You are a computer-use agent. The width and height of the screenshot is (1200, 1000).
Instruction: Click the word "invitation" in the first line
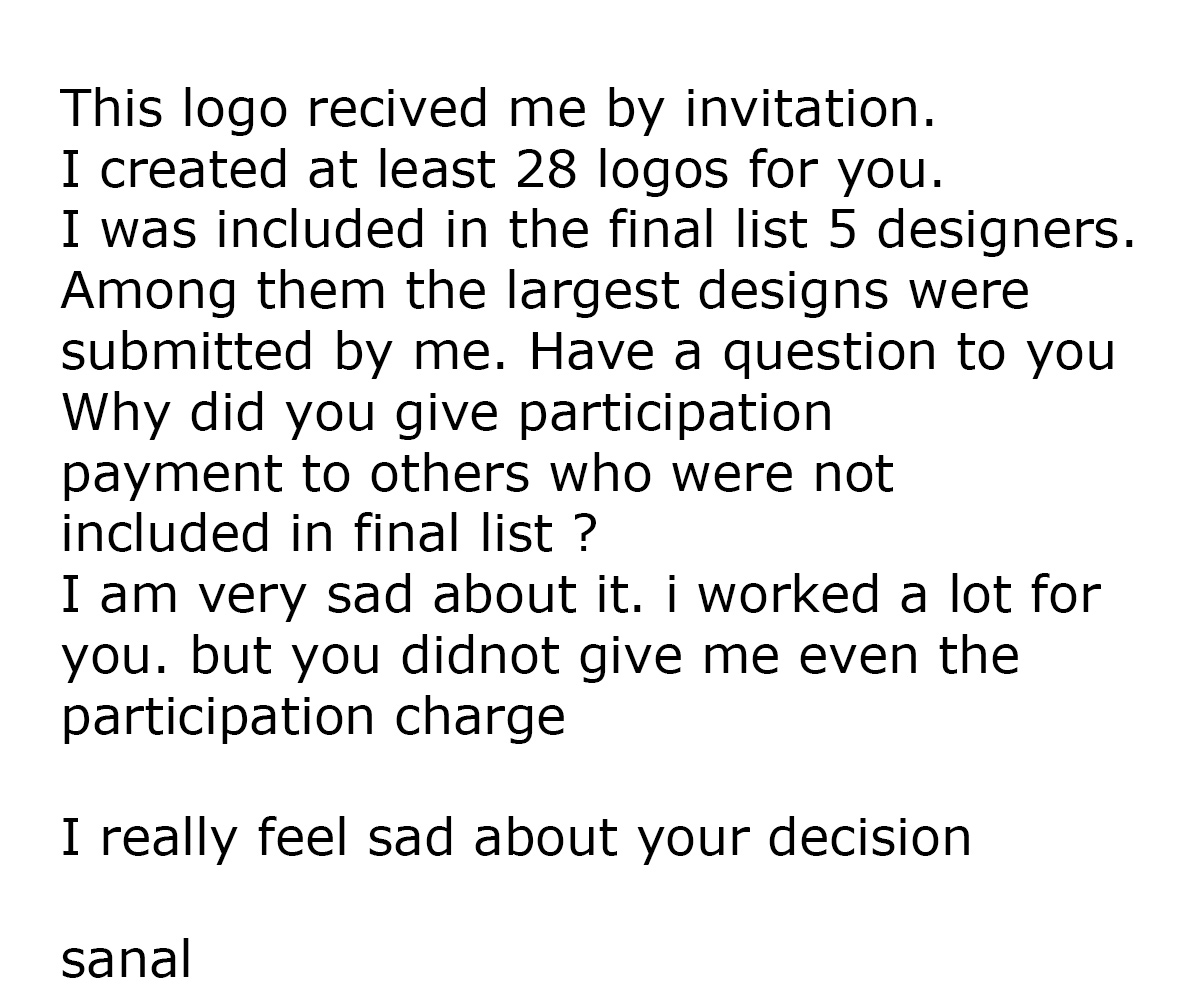pyautogui.click(x=810, y=108)
